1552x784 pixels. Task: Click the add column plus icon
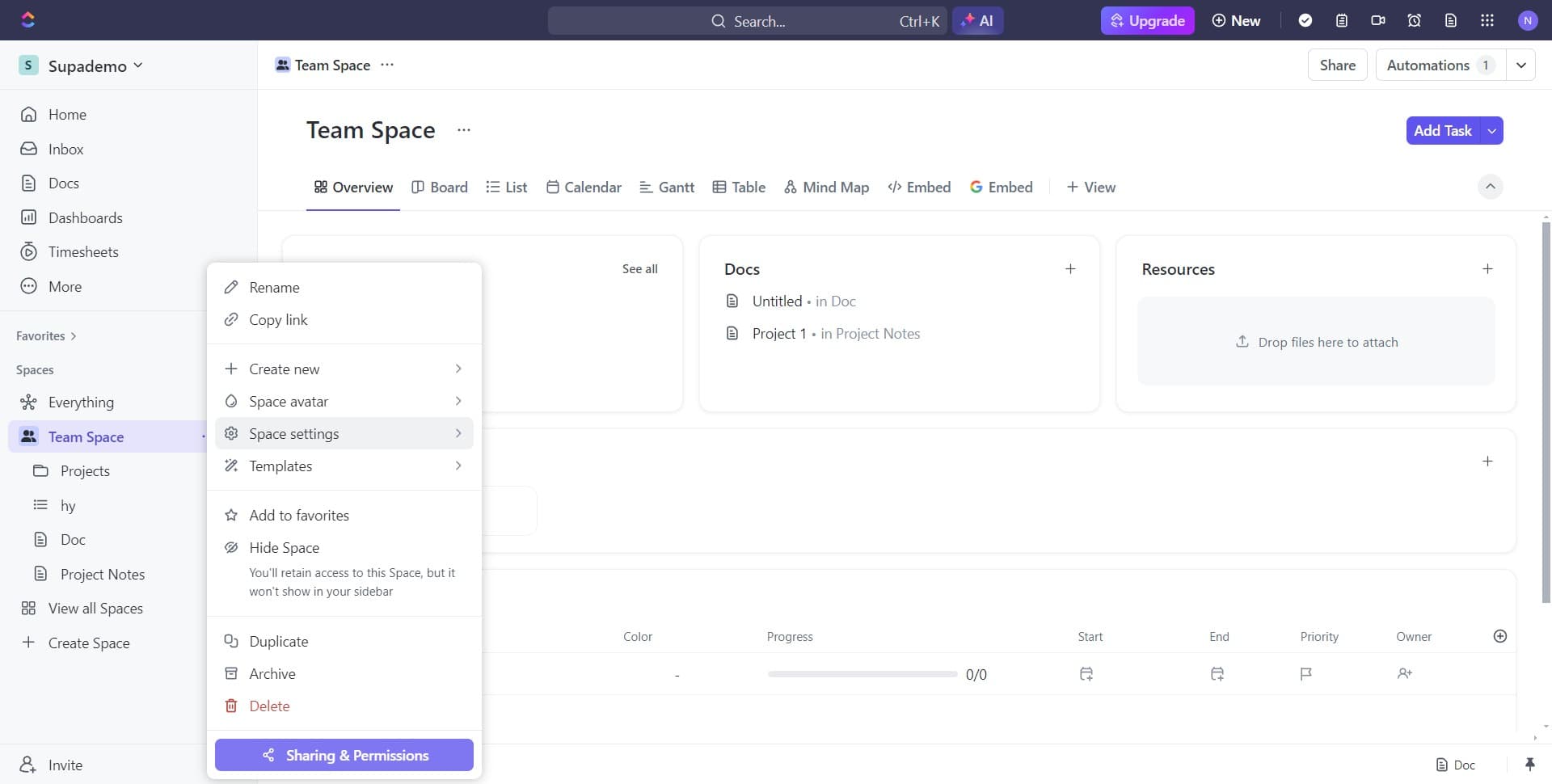[x=1500, y=637]
